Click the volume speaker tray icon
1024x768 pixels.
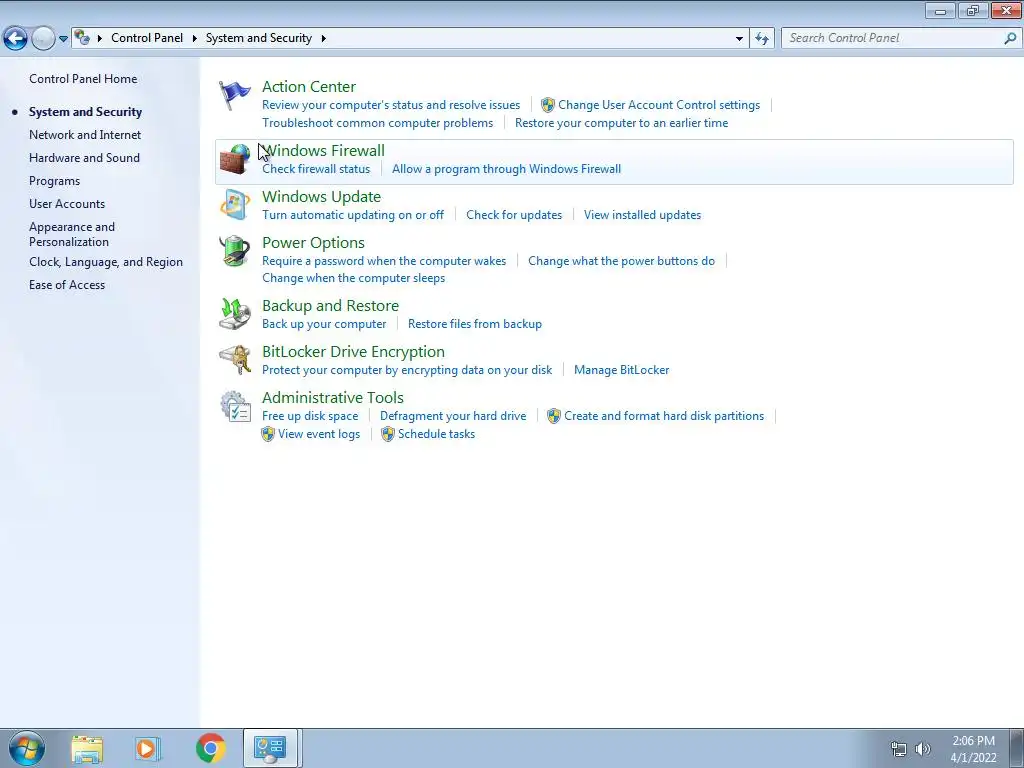(922, 749)
